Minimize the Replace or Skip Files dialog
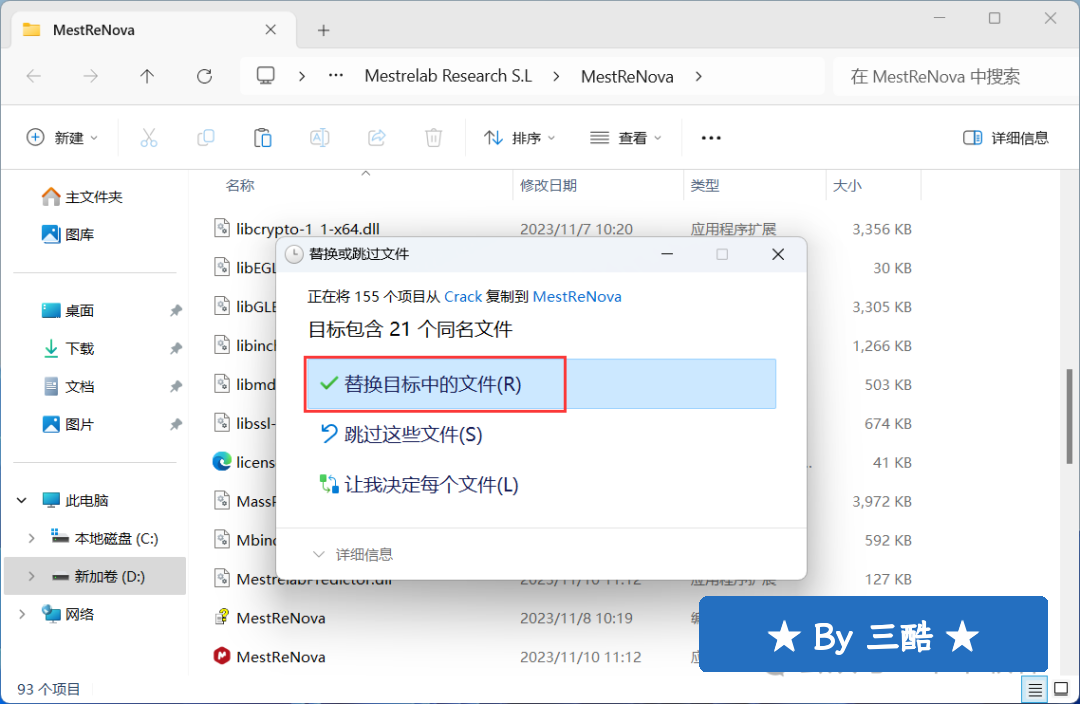 [x=667, y=254]
